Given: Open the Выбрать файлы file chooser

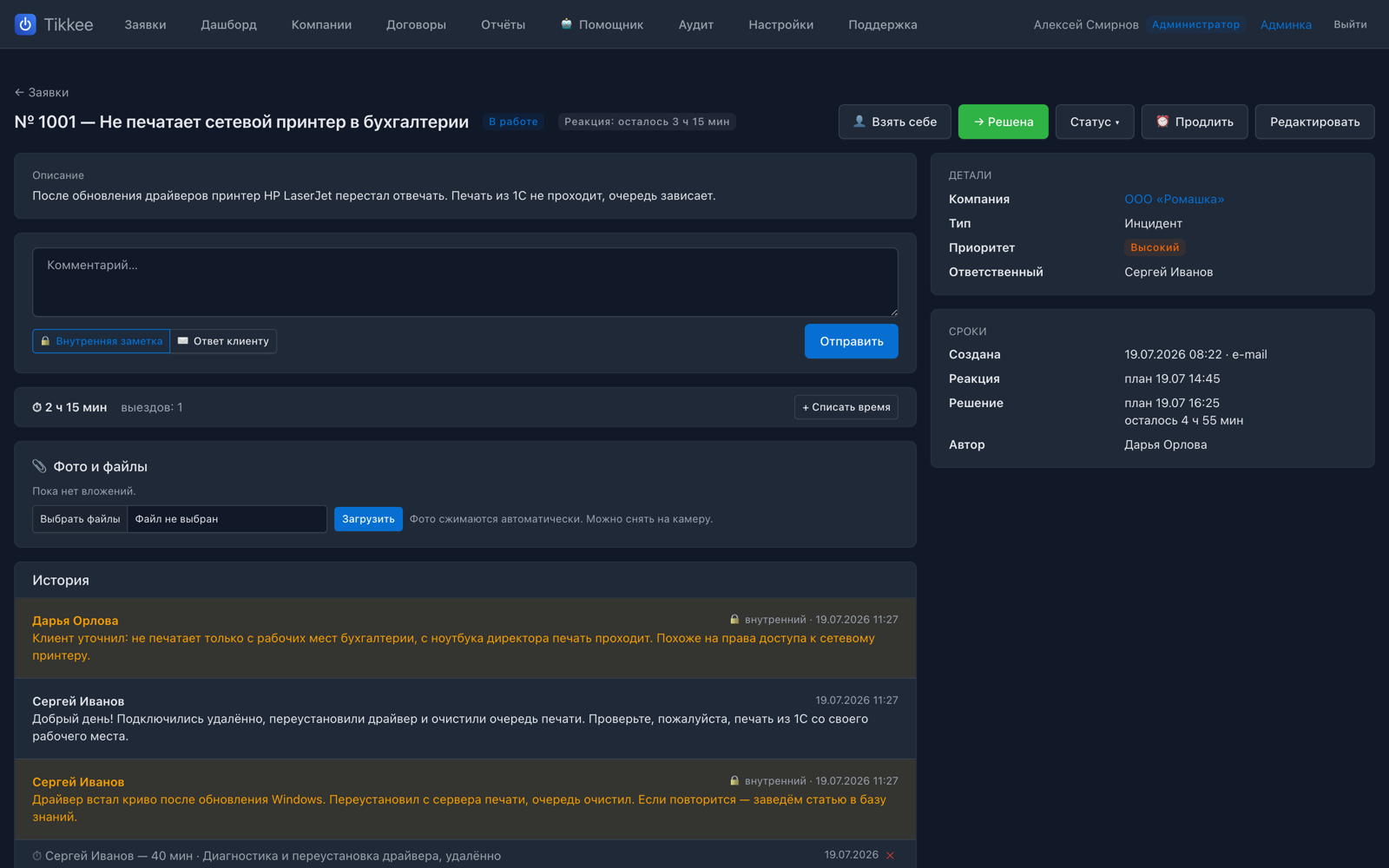Looking at the screenshot, I should point(80,519).
